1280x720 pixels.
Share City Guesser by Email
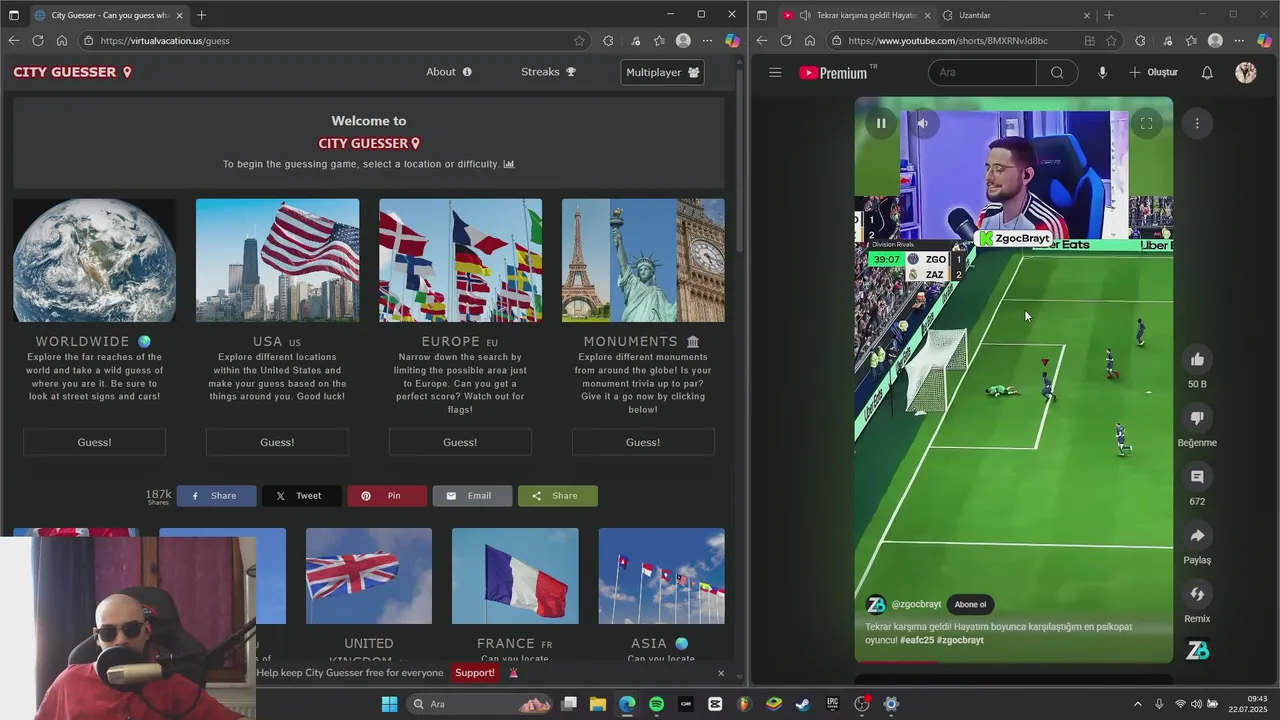click(x=472, y=496)
